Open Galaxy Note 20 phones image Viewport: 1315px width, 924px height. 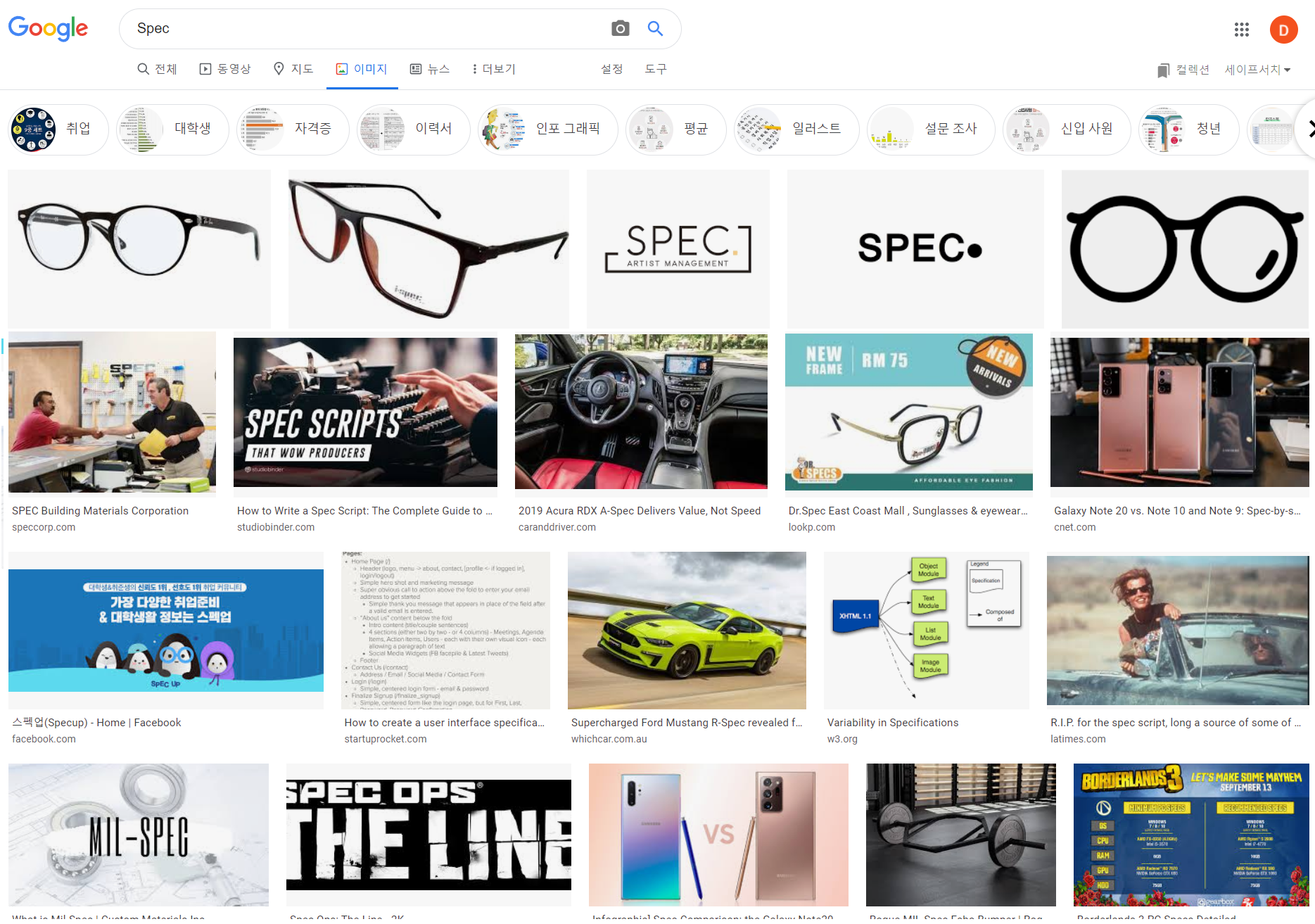(x=1180, y=412)
